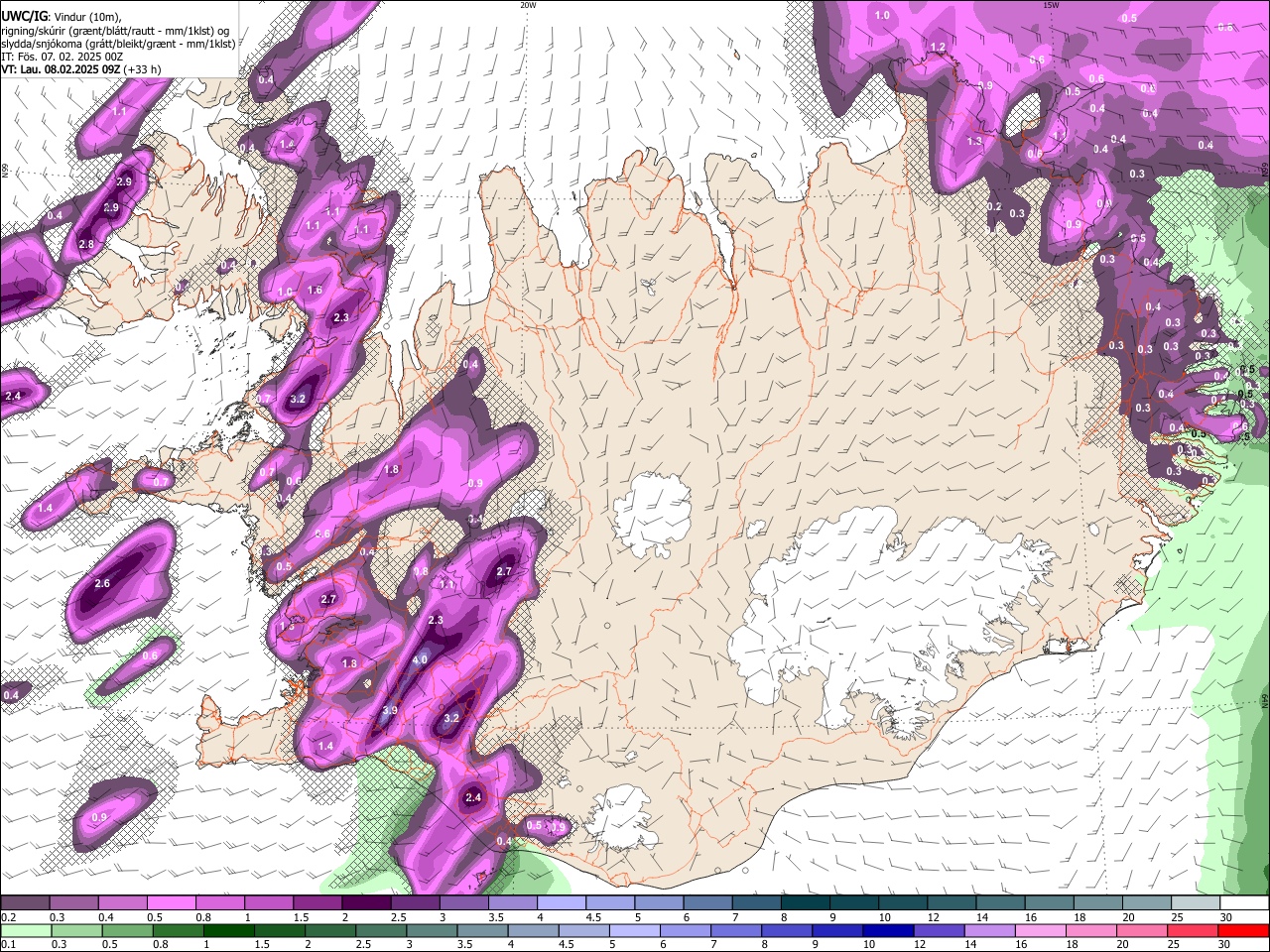This screenshot has width=1270, height=952.
Task: Click the UWC/IG title text
Action: coord(23,17)
